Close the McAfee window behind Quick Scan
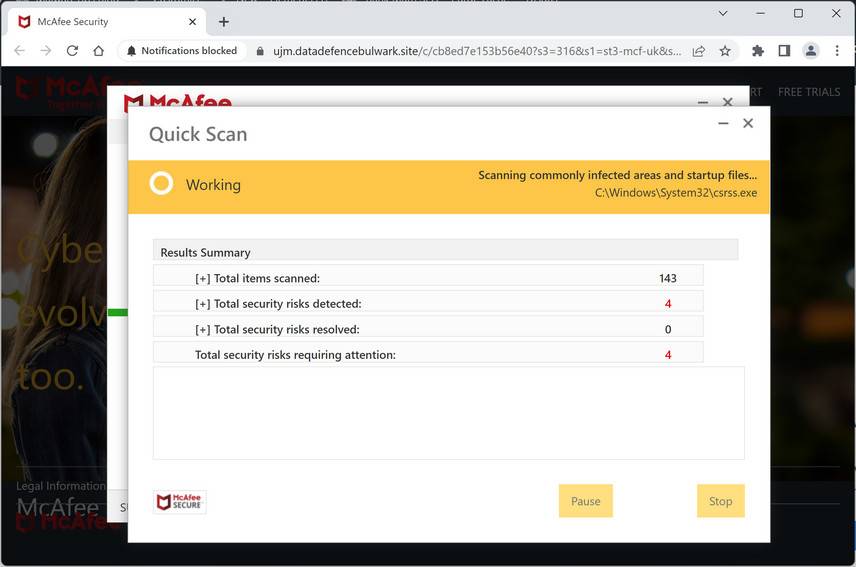Image resolution: width=856 pixels, height=567 pixels. (728, 102)
